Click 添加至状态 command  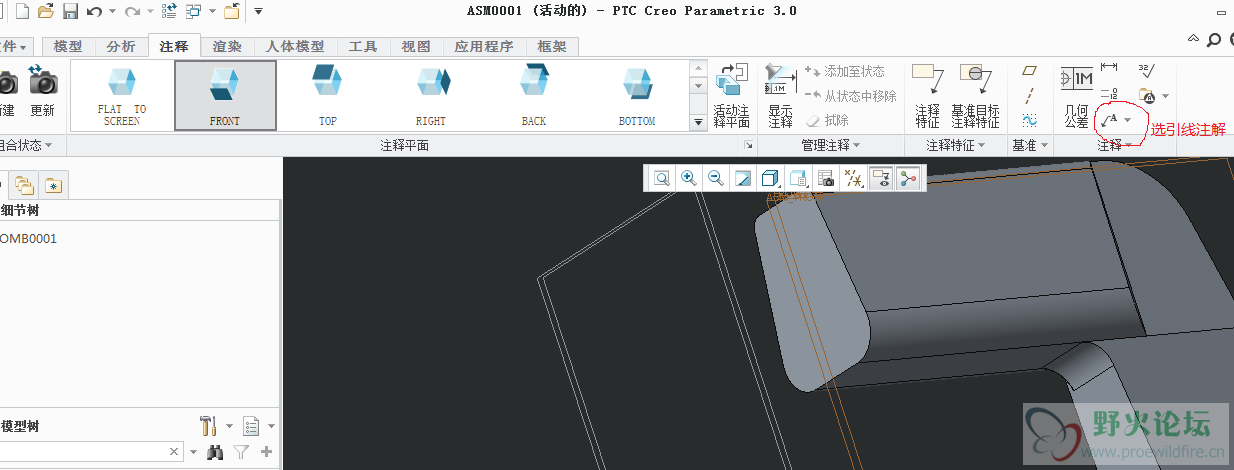click(x=845, y=72)
